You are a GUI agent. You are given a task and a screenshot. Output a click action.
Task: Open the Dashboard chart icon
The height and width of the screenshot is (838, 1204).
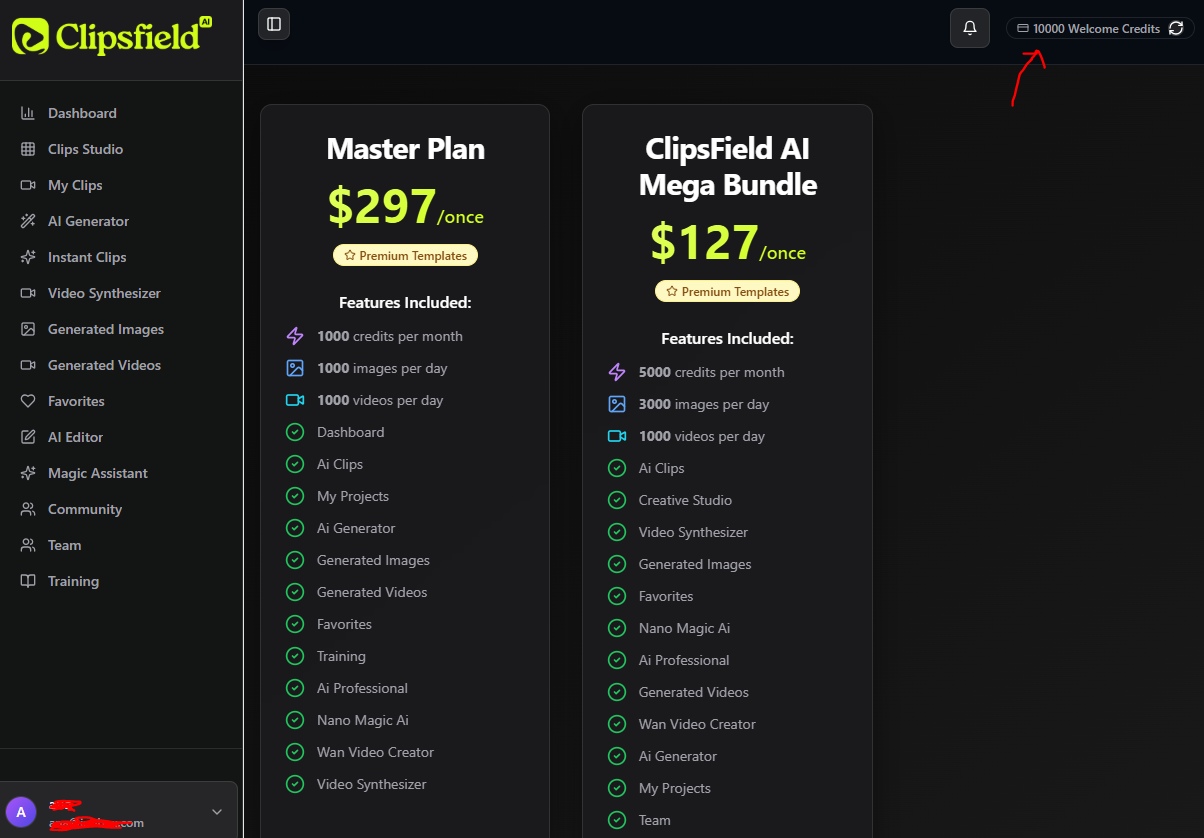pyautogui.click(x=28, y=113)
